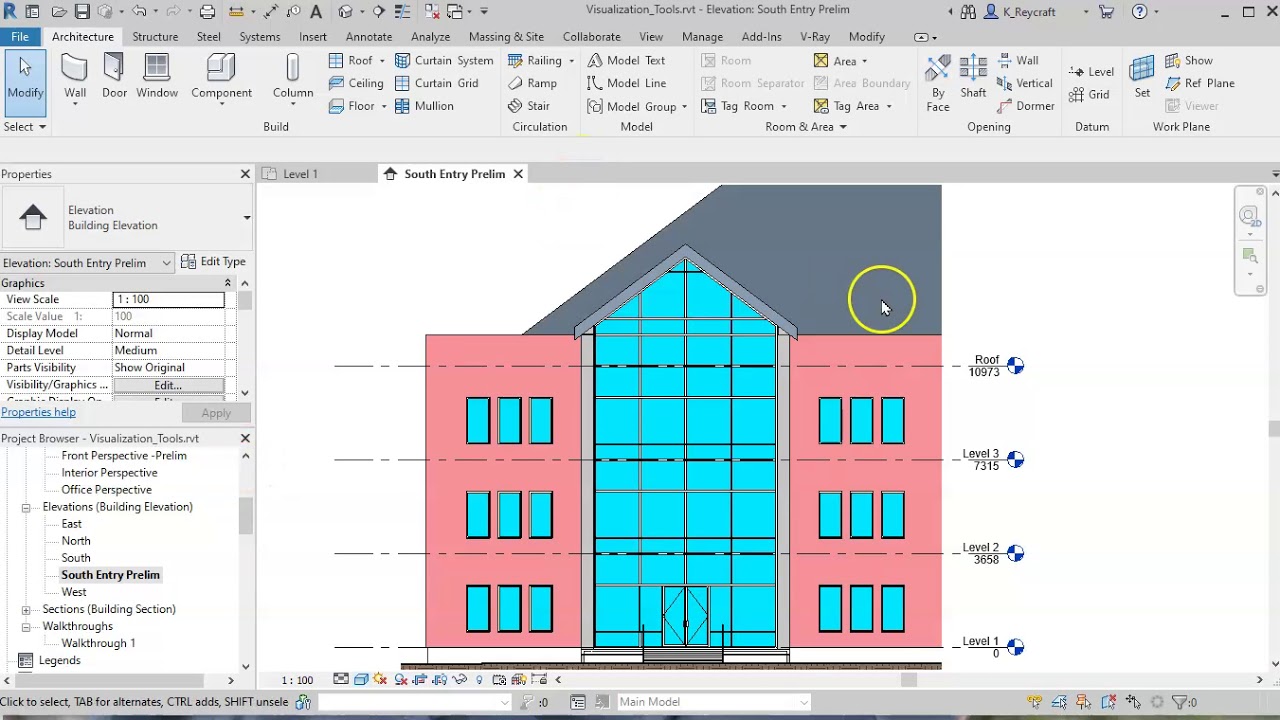Click the Wall opening tool
This screenshot has height=720, width=1280.
1018,60
